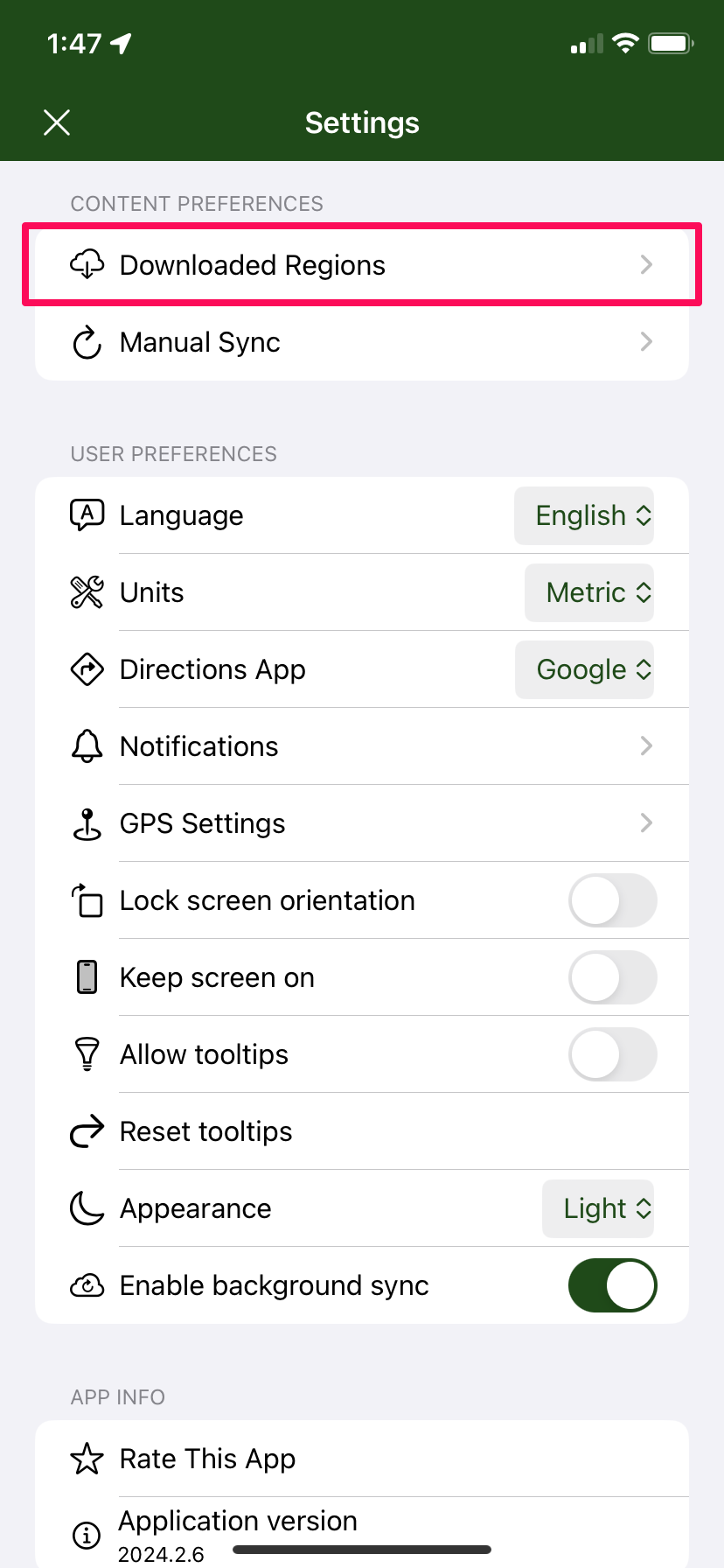The image size is (724, 1568).
Task: Toggle the Allow tooltips switch
Action: [613, 1054]
